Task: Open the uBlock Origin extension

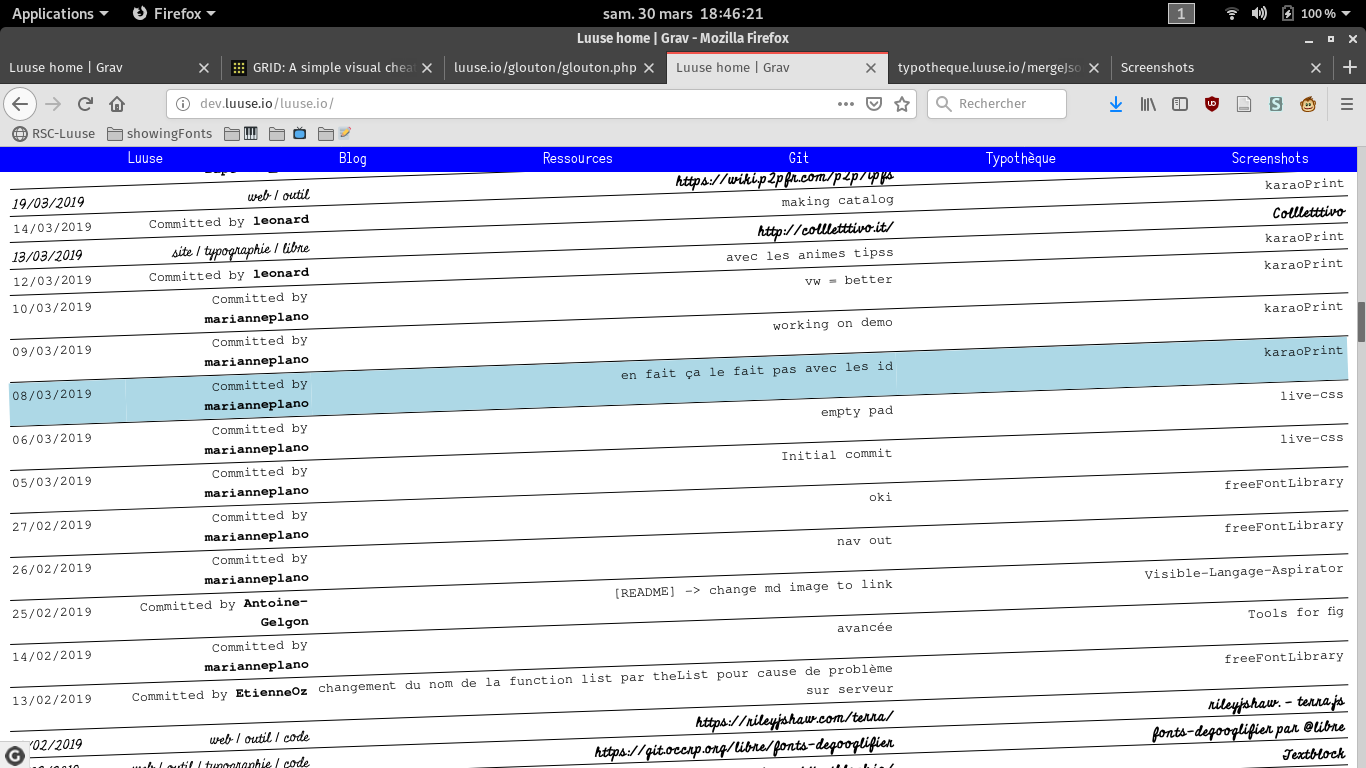Action: coord(1212,104)
